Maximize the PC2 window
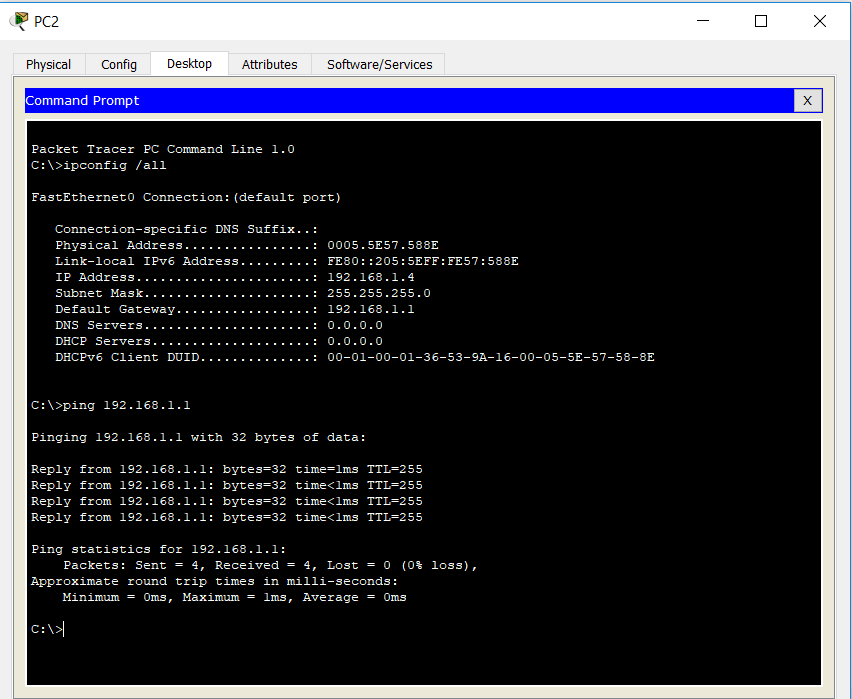 [x=761, y=21]
